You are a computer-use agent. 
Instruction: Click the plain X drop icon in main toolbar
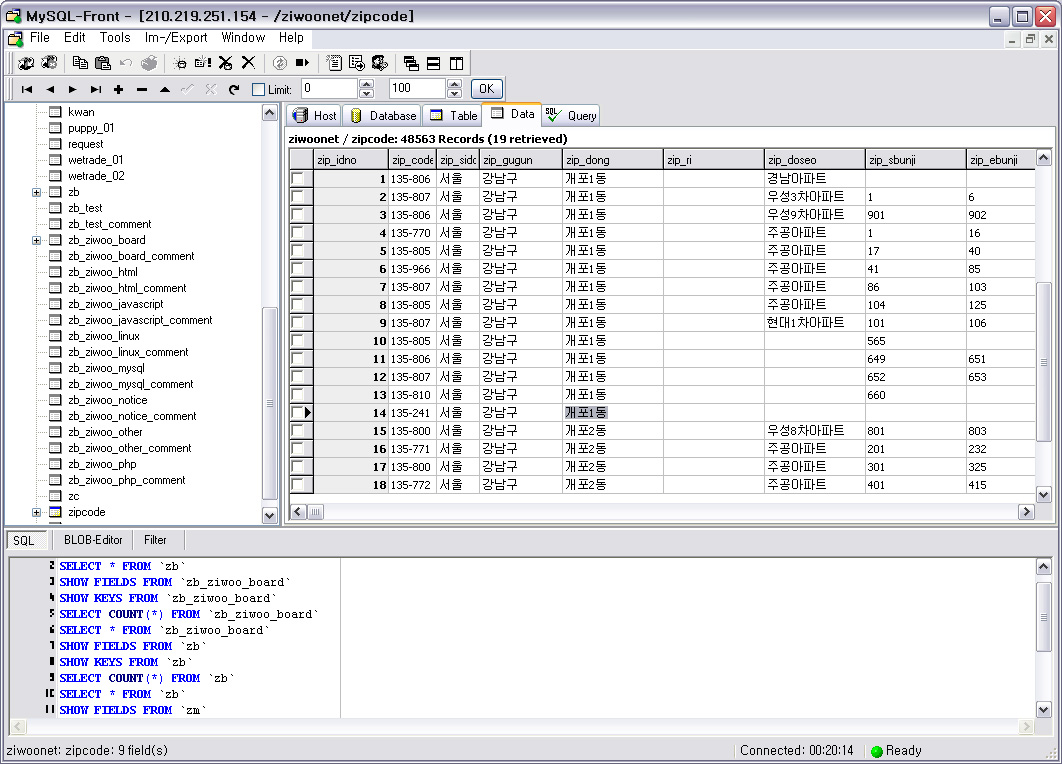(249, 63)
